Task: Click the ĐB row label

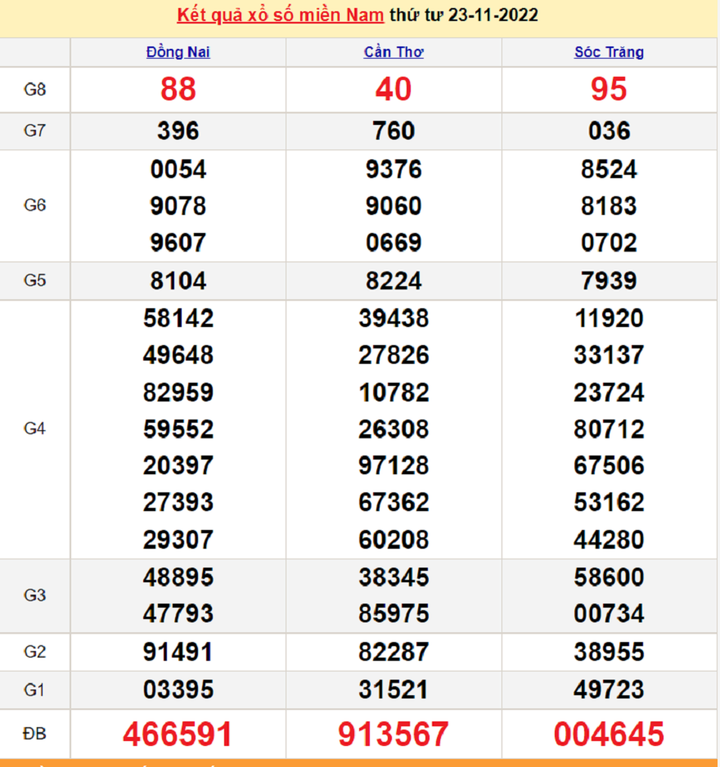Action: point(35,734)
